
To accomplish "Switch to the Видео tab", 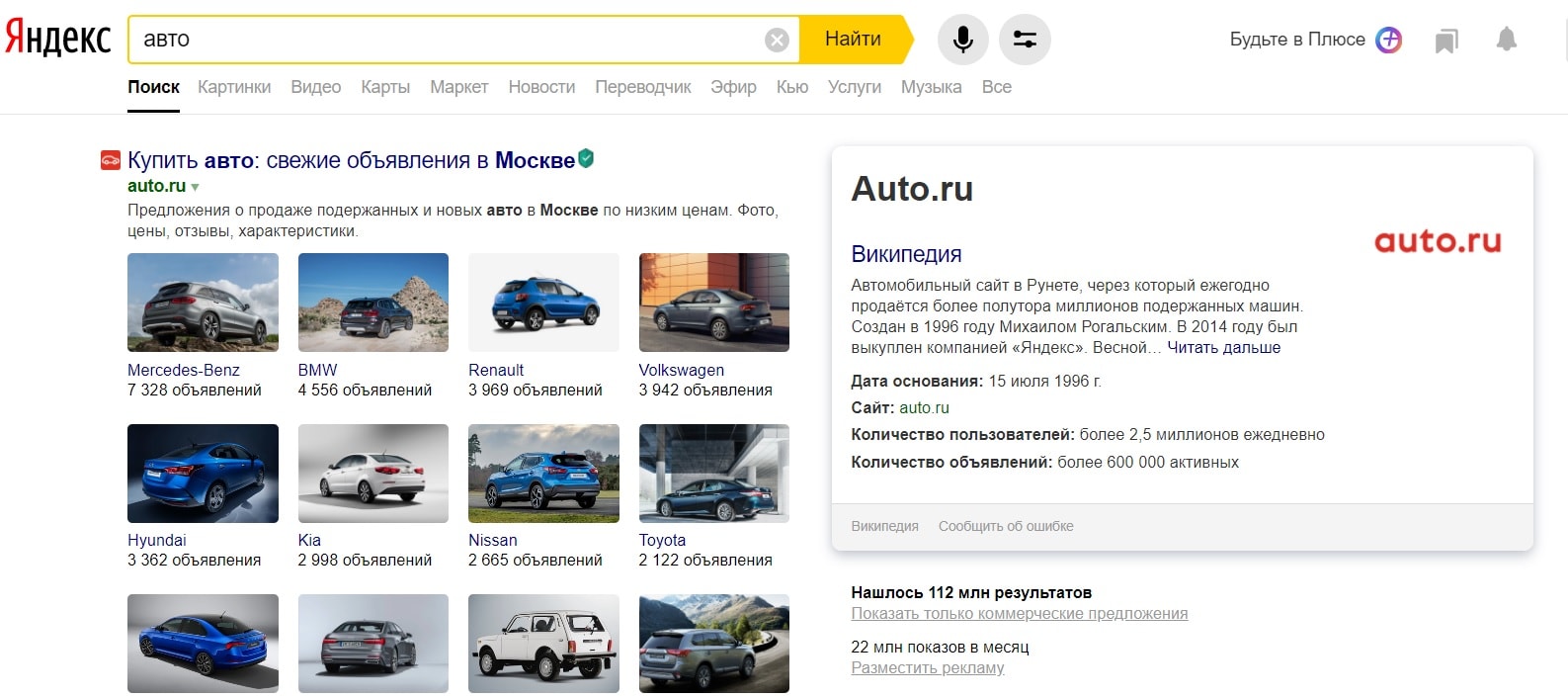I will [x=316, y=87].
